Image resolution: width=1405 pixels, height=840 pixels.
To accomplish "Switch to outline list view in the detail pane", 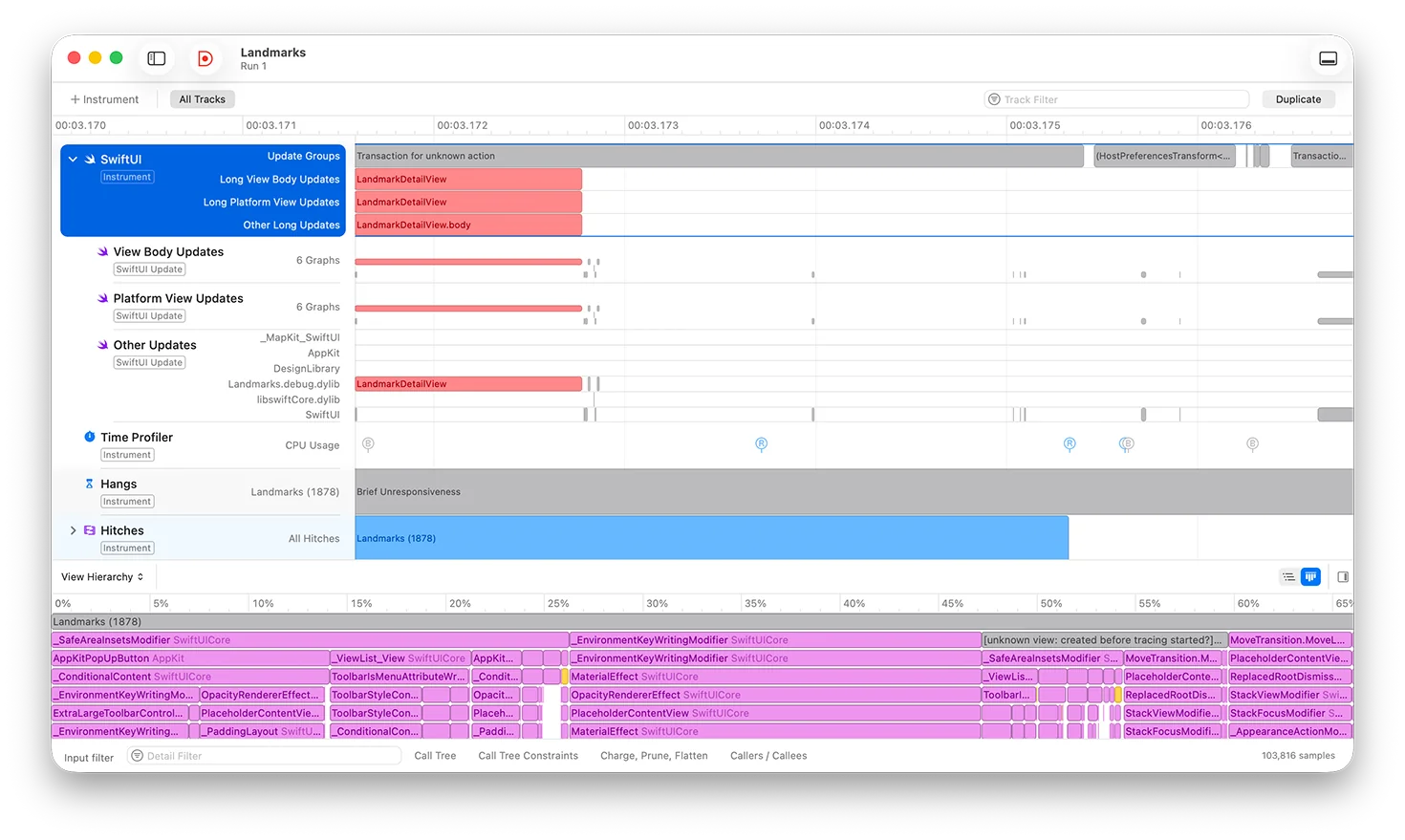I will click(1288, 577).
